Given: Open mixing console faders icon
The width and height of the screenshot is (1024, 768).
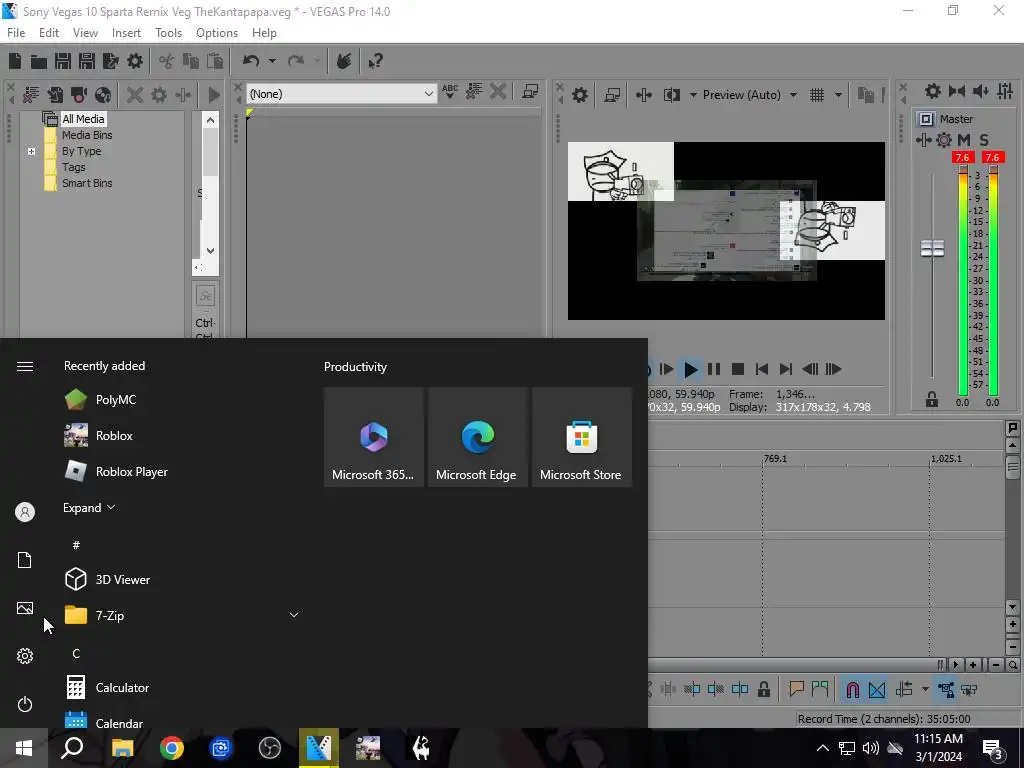Looking at the screenshot, I should point(1005,91).
